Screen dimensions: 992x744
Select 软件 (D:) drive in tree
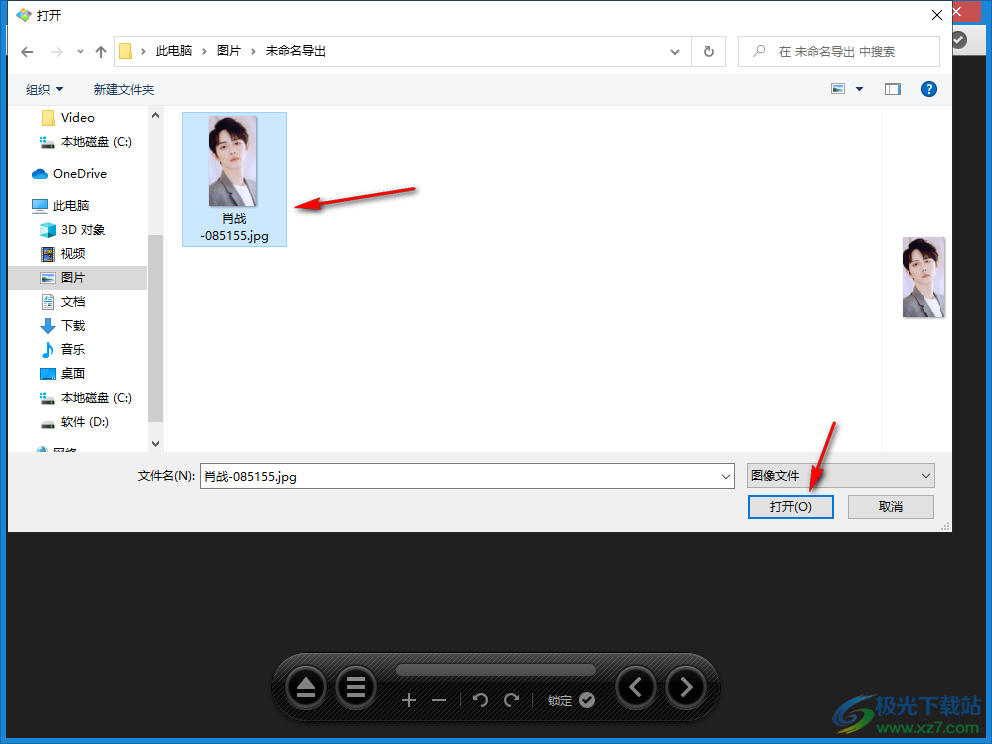[74, 422]
